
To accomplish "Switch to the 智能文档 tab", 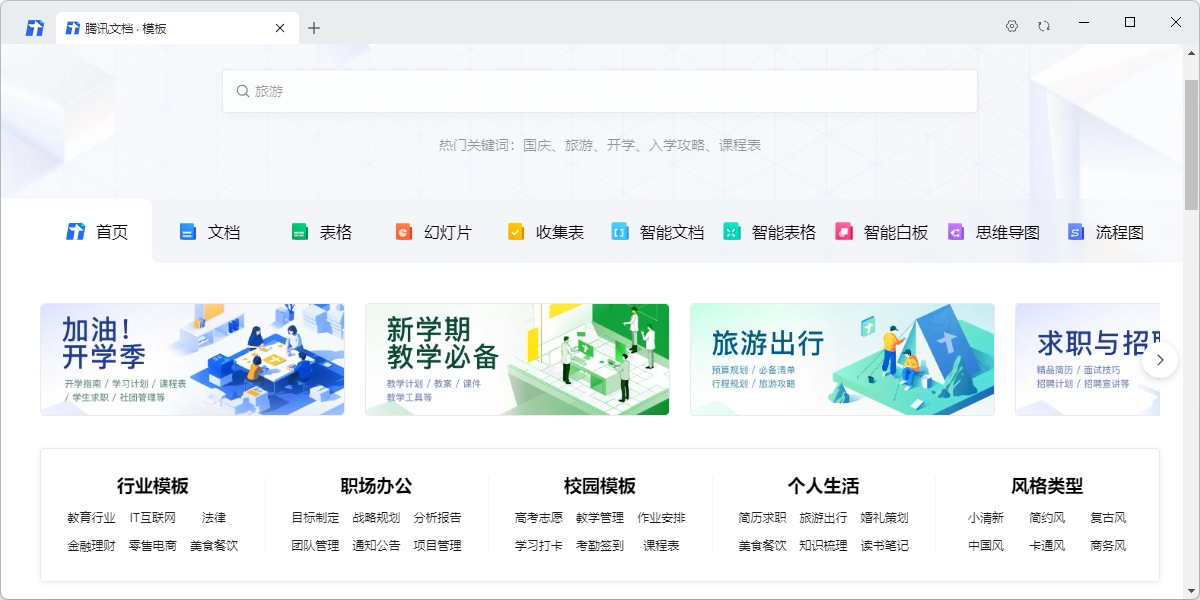I will [657, 232].
